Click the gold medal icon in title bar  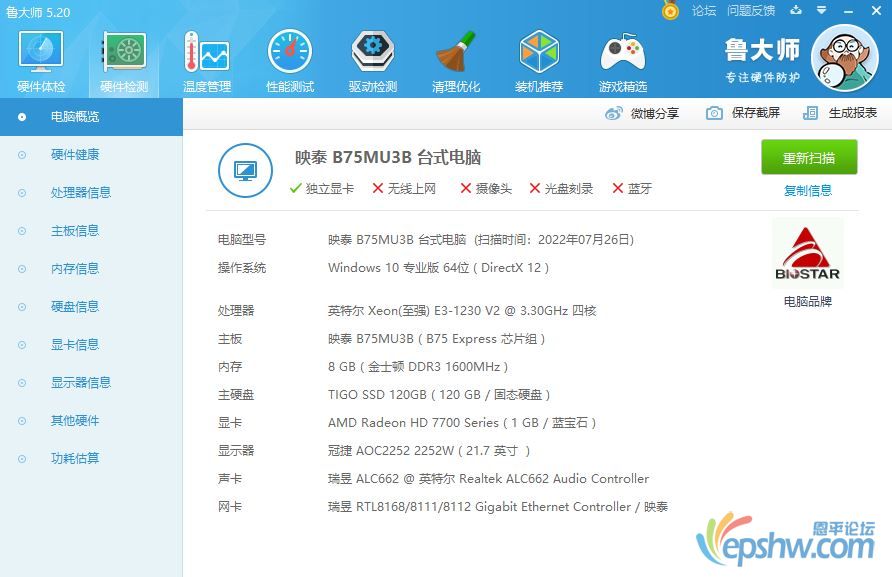click(x=670, y=10)
